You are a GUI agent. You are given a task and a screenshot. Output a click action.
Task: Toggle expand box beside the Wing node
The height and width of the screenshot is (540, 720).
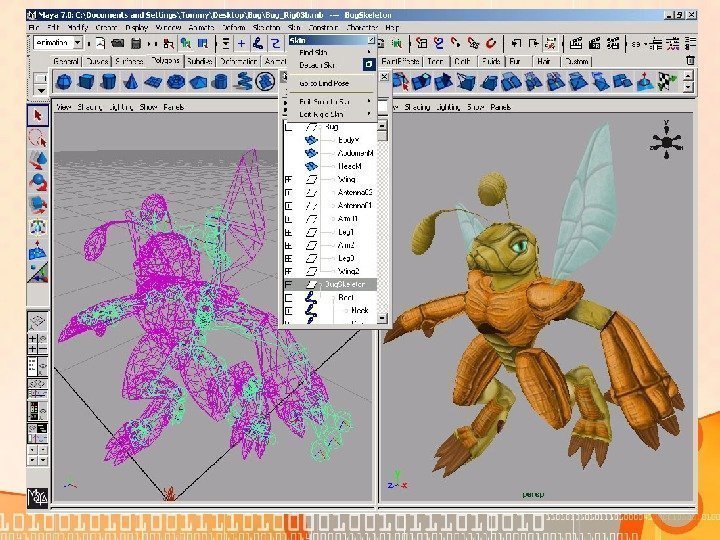tap(288, 180)
